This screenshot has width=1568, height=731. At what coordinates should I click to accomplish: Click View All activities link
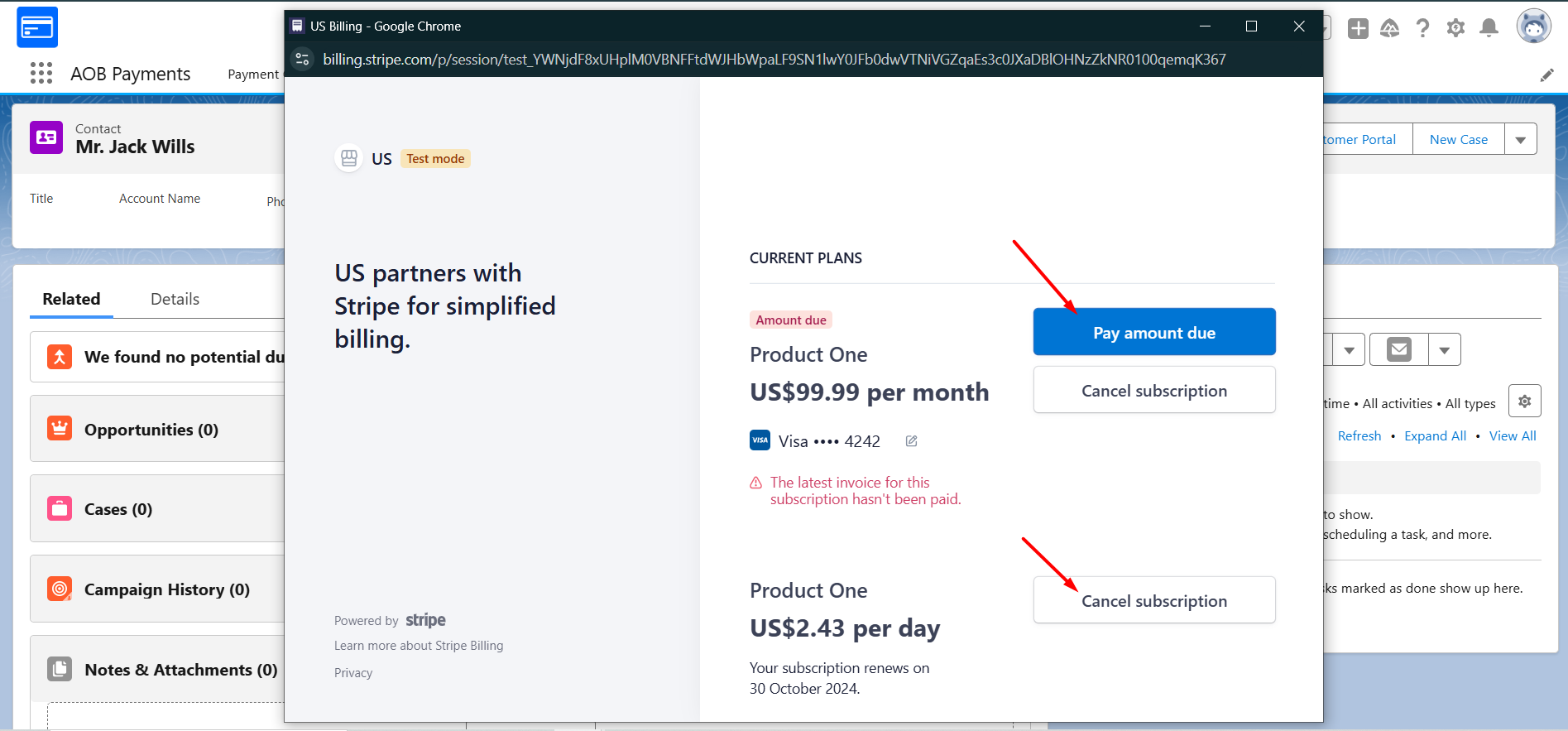click(x=1513, y=436)
